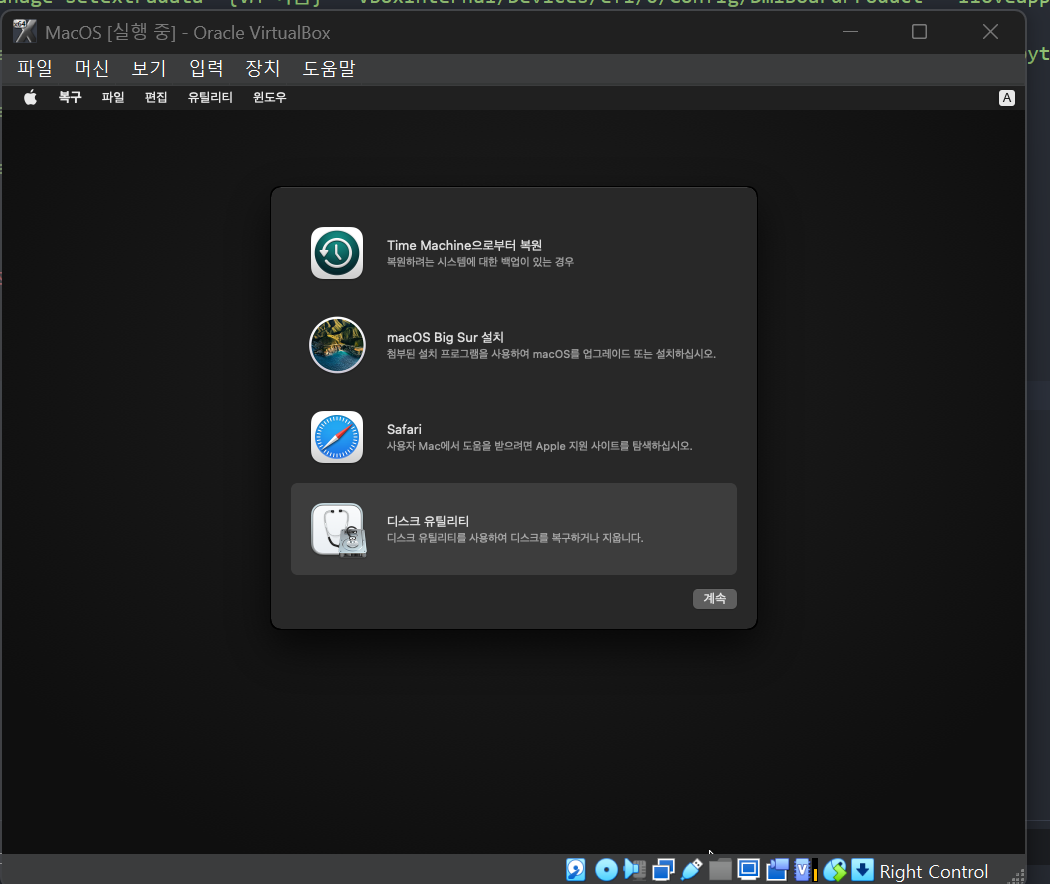Image resolution: width=1050 pixels, height=884 pixels.
Task: Click the keyboard capture arrow icon
Action: 862,869
